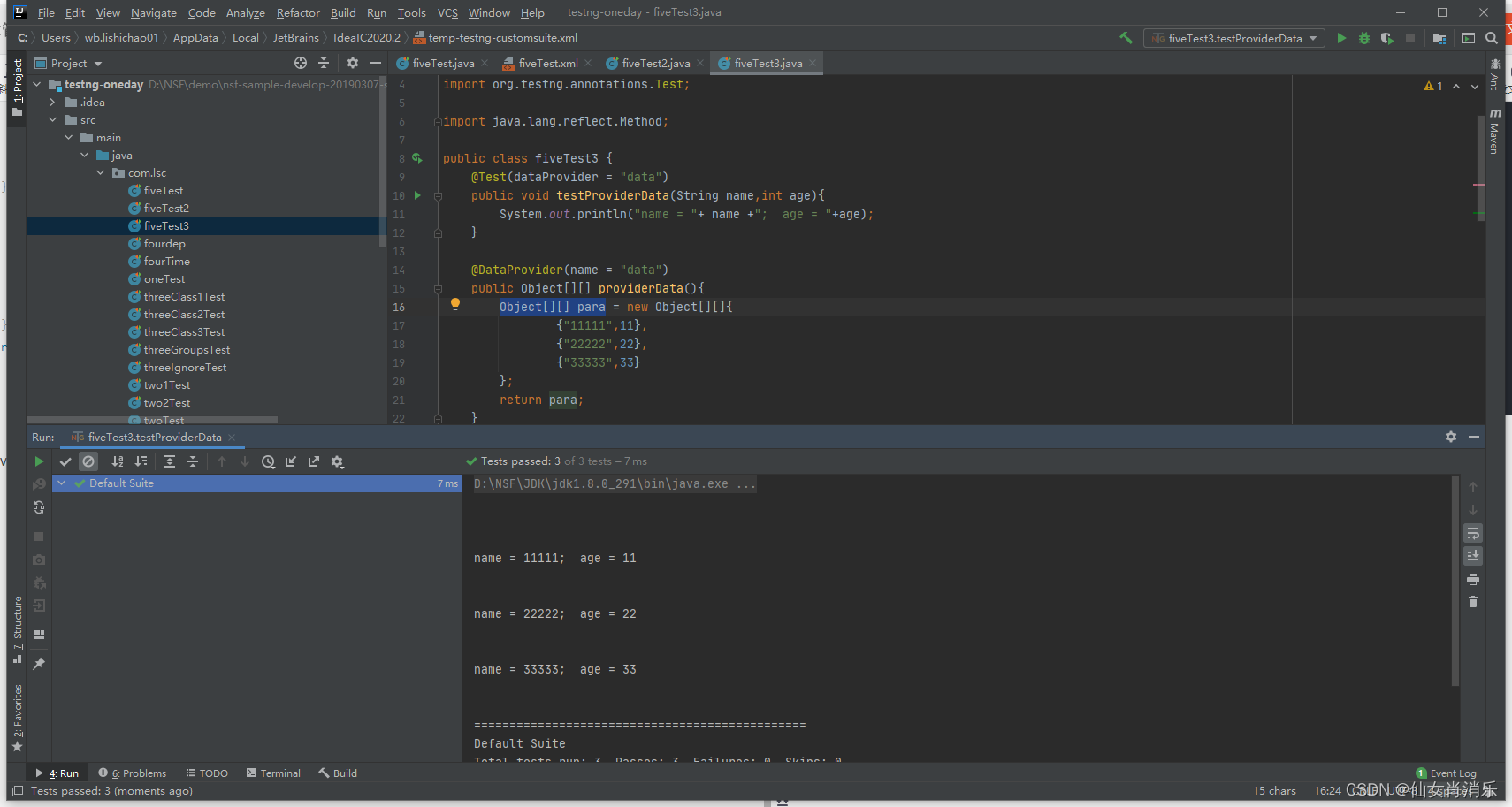The image size is (1512, 807).
Task: Open the Event Log
Action: 1446,773
